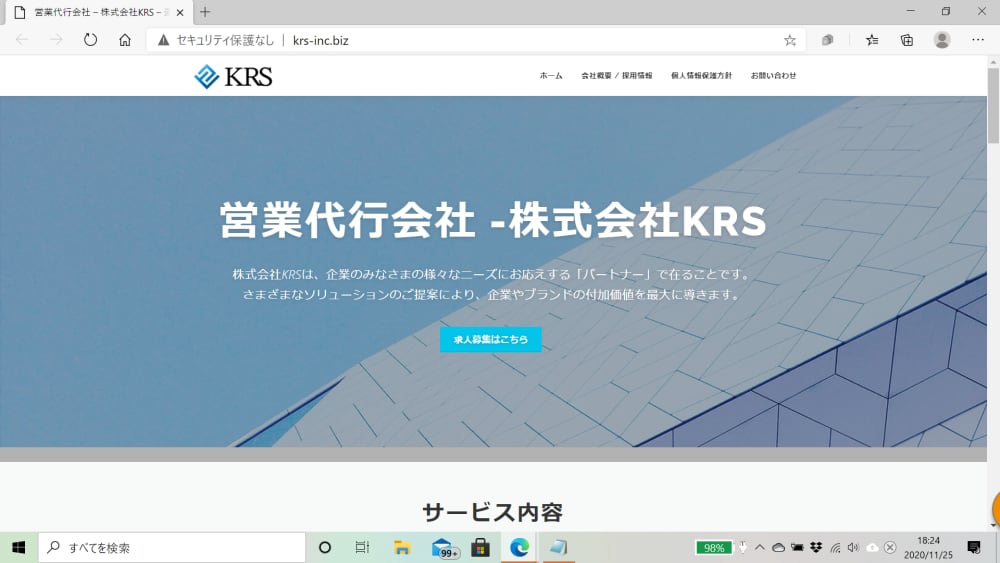The width and height of the screenshot is (1000, 563).
Task: Open the app next to Edge on taskbar
Action: (x=559, y=547)
